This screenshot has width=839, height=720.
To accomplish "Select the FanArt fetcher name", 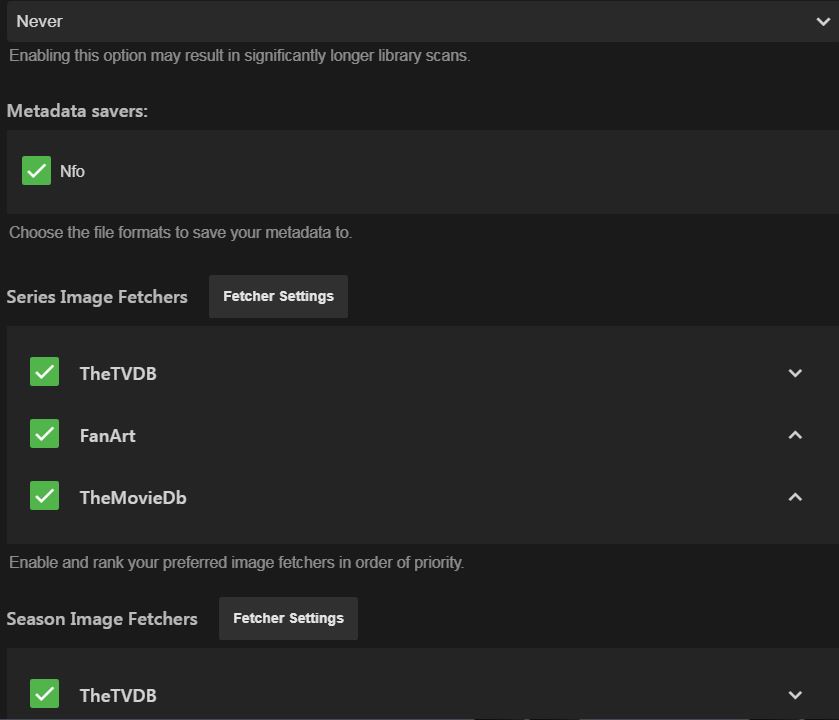I will click(107, 436).
